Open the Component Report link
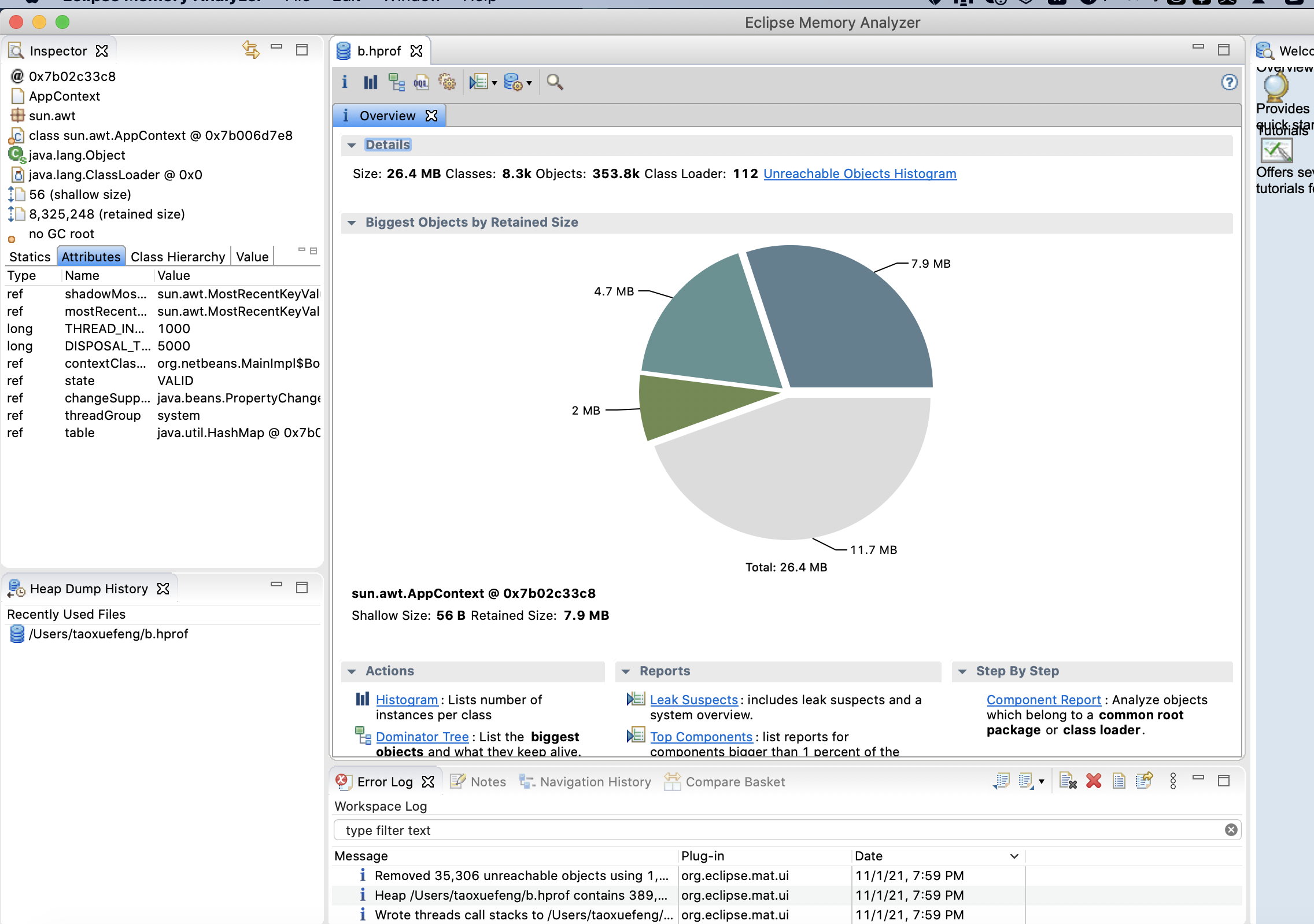The height and width of the screenshot is (924, 1314). click(1044, 700)
